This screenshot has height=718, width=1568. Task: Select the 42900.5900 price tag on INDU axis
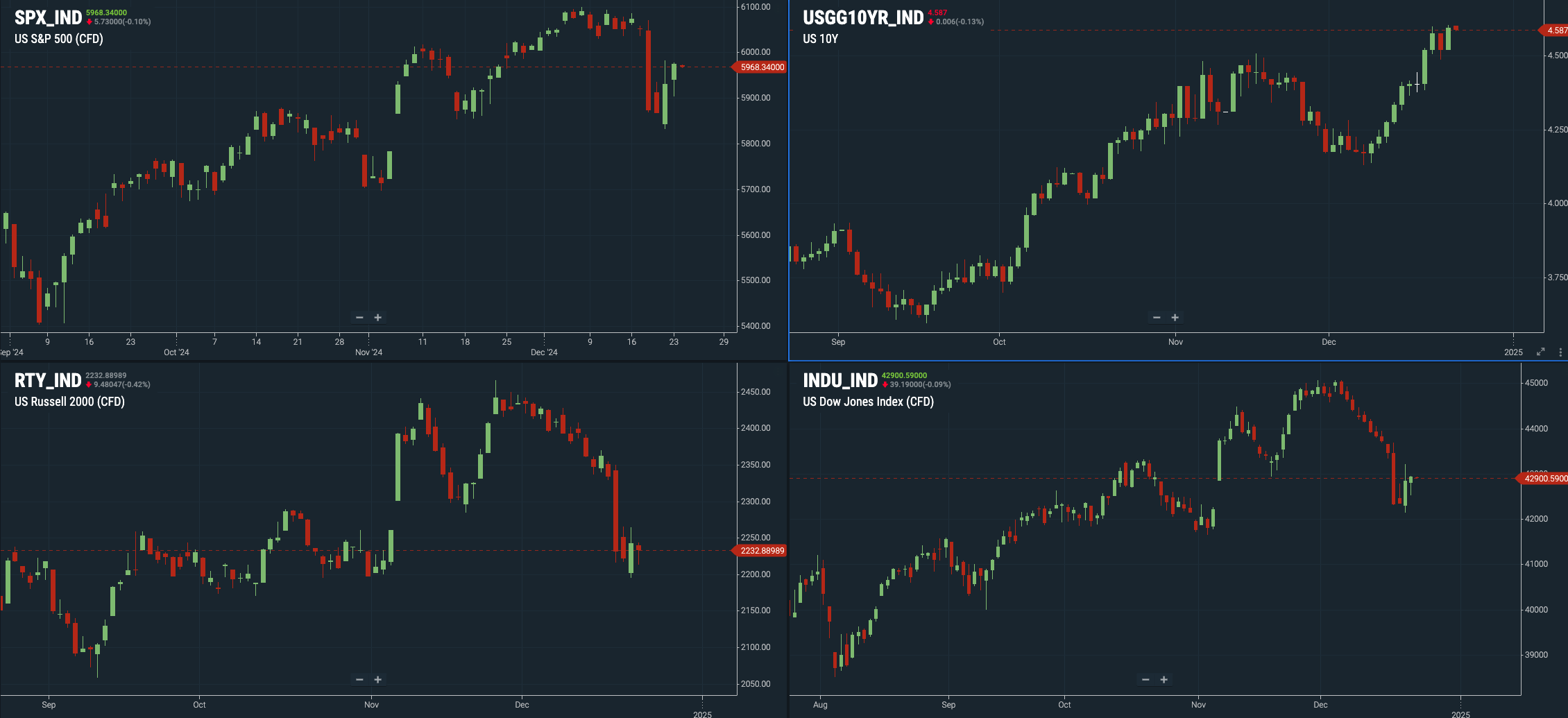pos(1543,479)
